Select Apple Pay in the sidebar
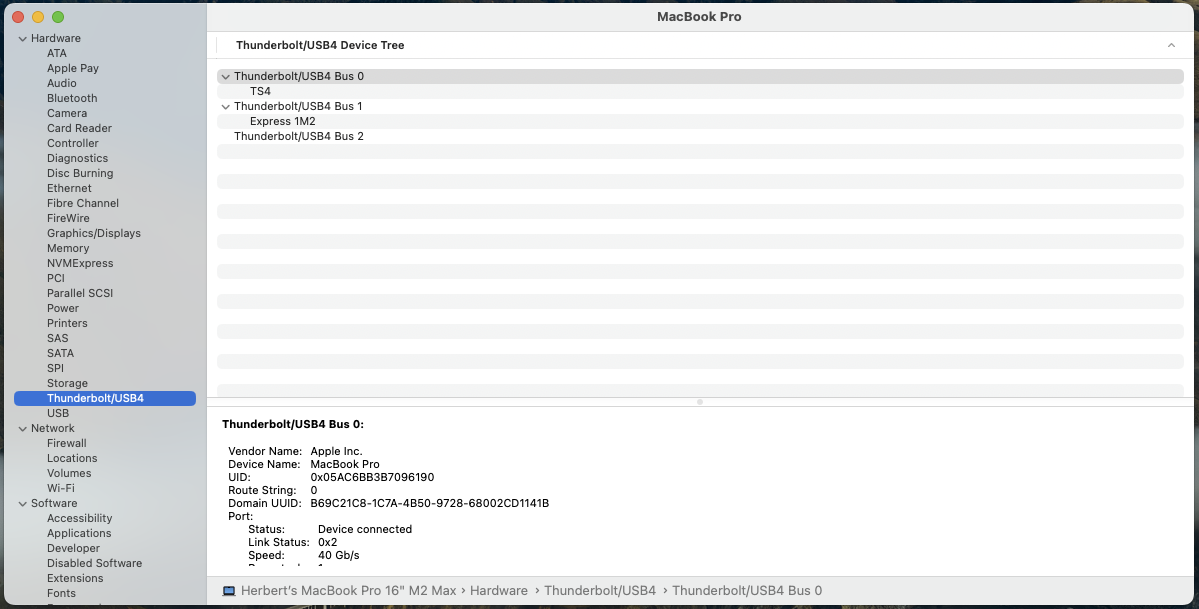The width and height of the screenshot is (1199, 609). click(x=73, y=68)
